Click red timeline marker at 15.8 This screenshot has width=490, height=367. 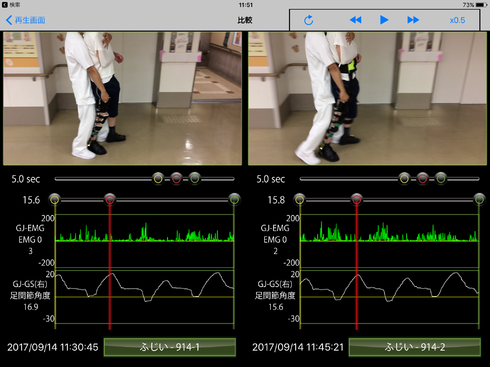coord(357,199)
